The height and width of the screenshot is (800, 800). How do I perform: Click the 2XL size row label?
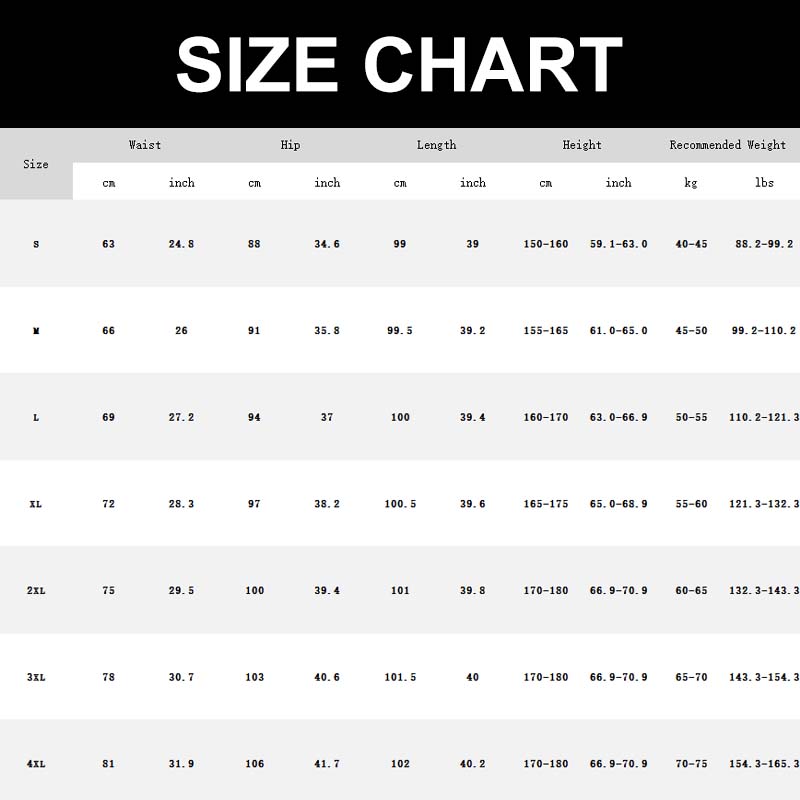coord(36,591)
